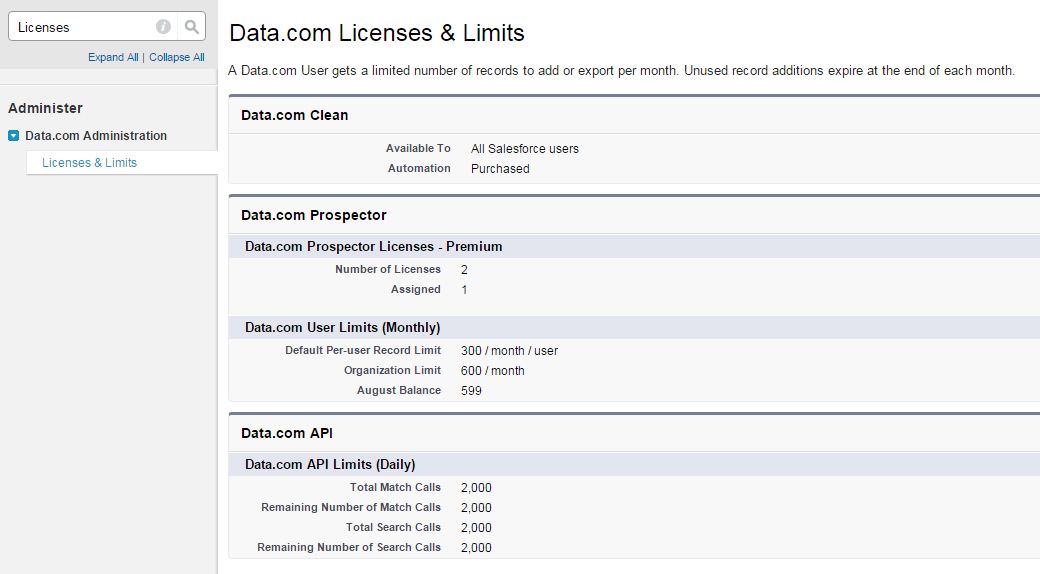Click Expand All link

point(113,57)
